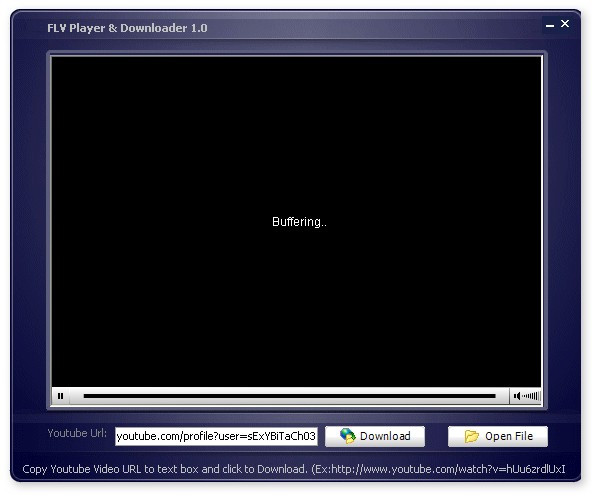Screen dimensions: 592x496
Task: Click the 'Youtube Url:' label
Action: [x=77, y=433]
